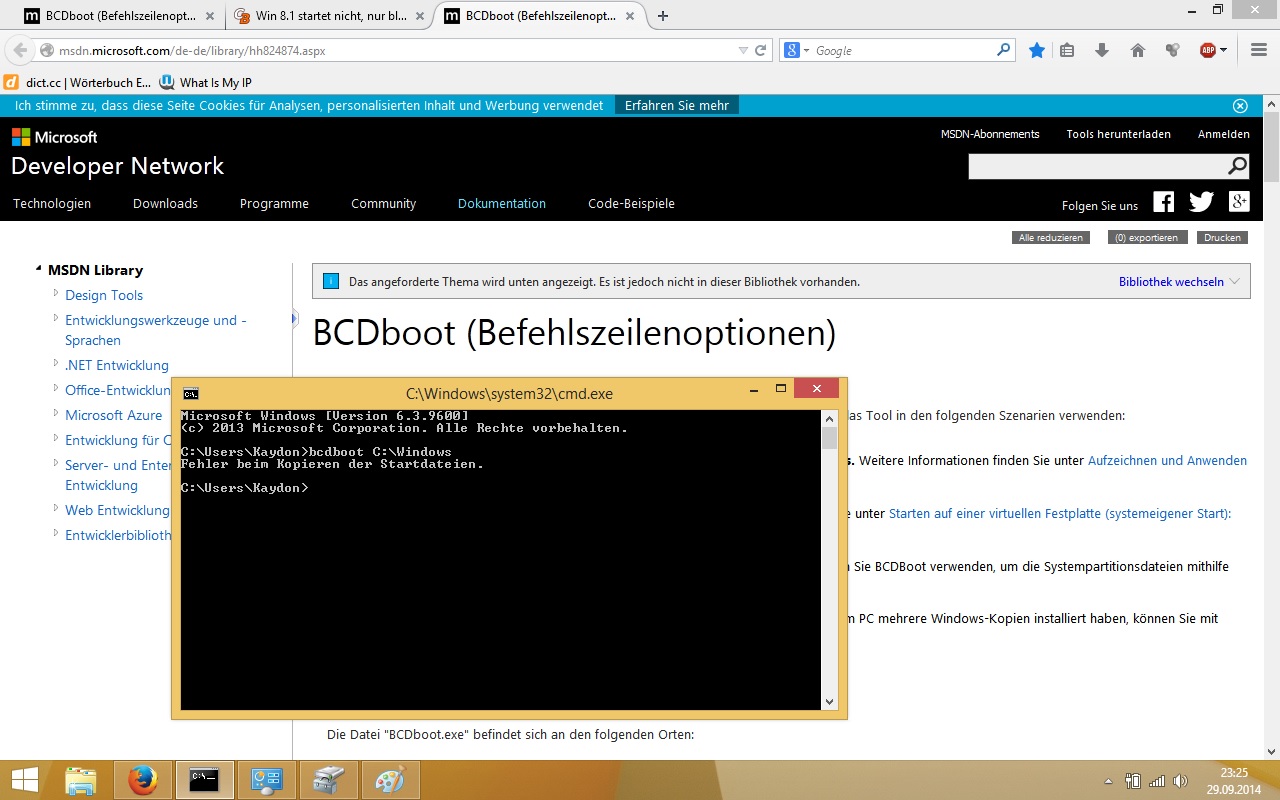The width and height of the screenshot is (1280, 800).
Task: Switch to Firefox in the taskbar
Action: tap(143, 780)
